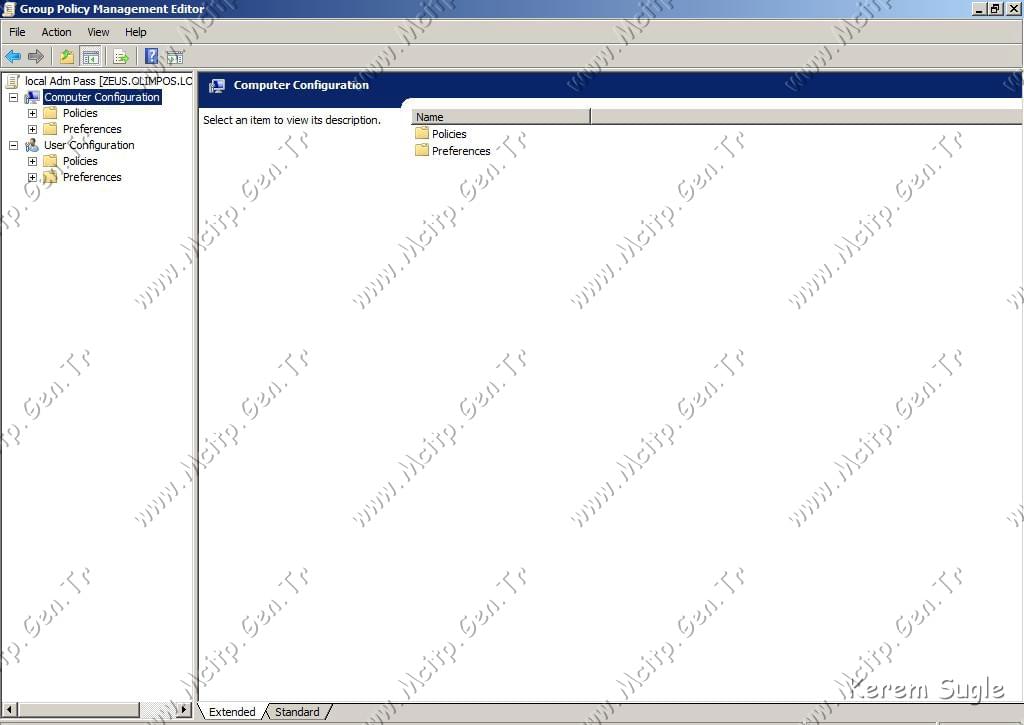
Task: Click the Computer Configuration tree icon
Action: (x=32, y=97)
